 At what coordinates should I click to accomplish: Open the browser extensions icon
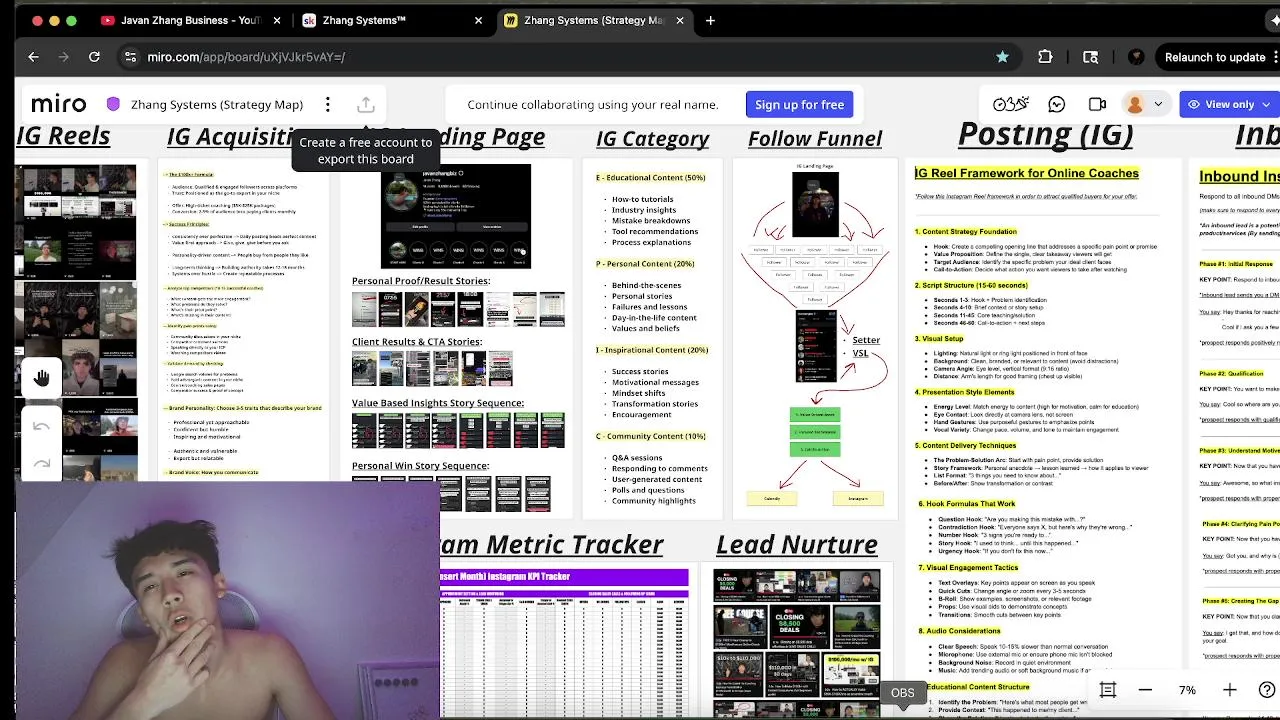click(1045, 57)
